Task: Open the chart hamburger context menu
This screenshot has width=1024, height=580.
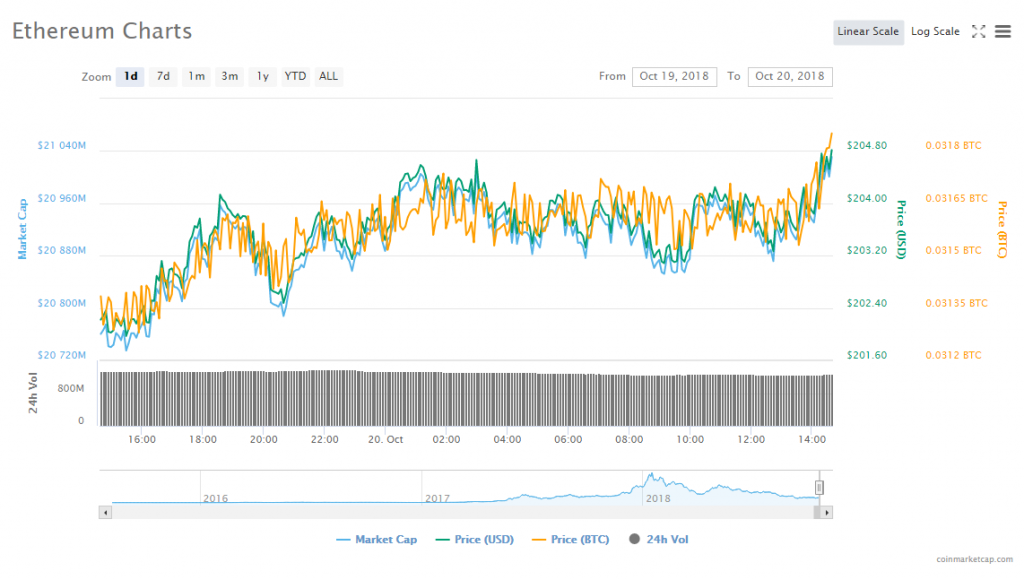Action: (1003, 32)
